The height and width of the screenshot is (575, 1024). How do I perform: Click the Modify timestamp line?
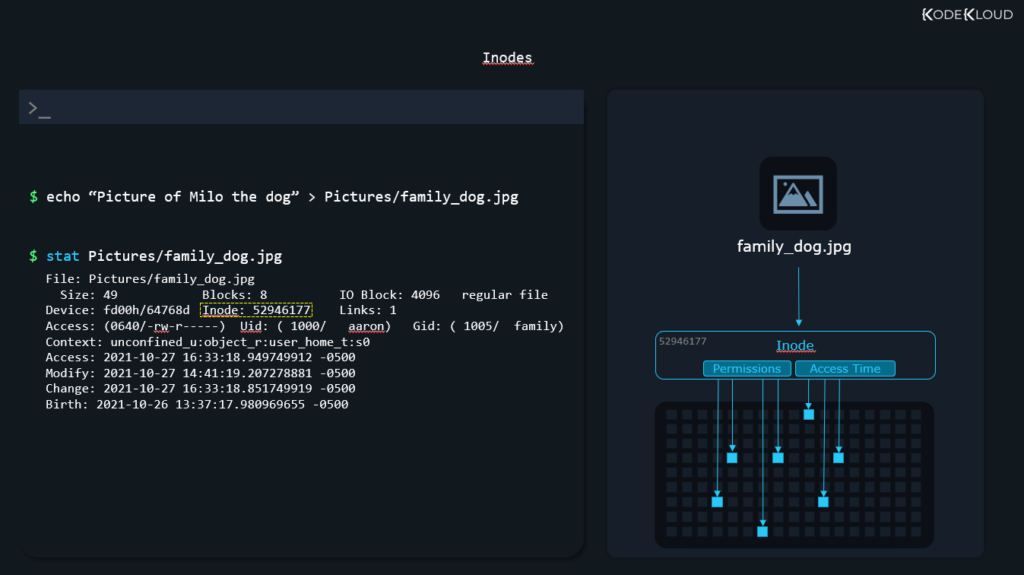coord(200,373)
